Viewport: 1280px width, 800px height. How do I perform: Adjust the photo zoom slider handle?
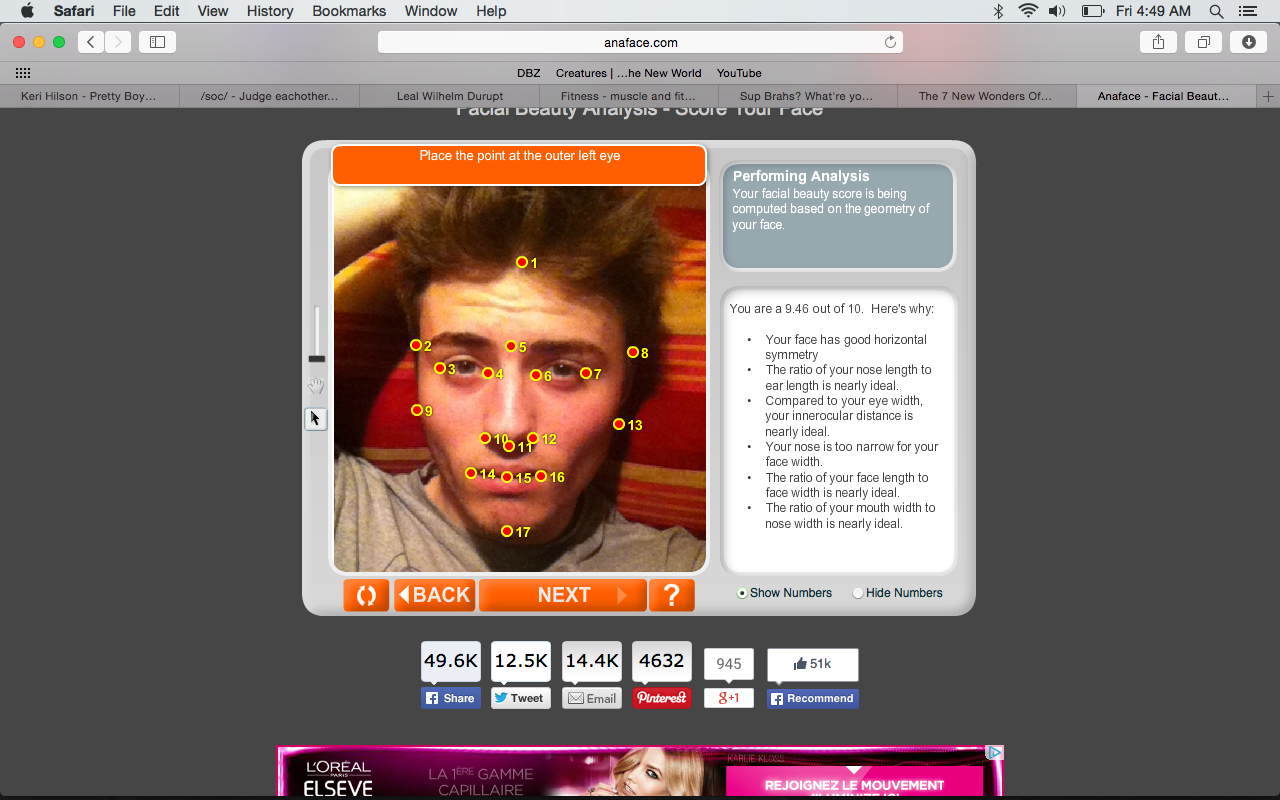(316, 358)
